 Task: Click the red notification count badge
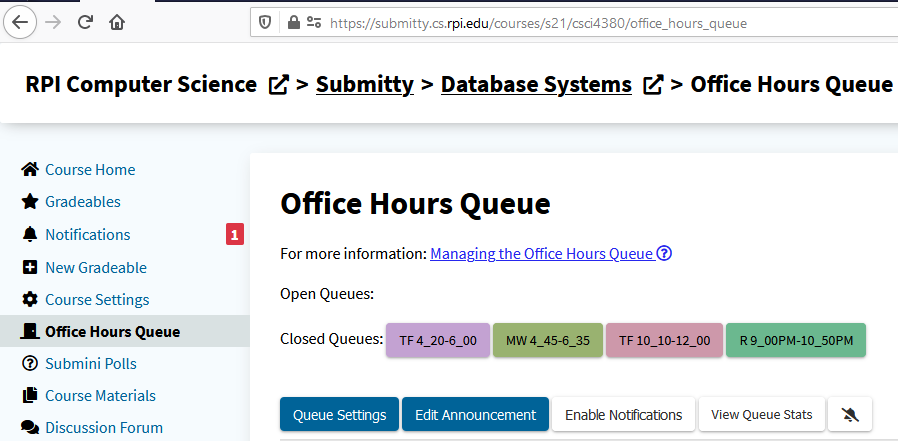235,234
